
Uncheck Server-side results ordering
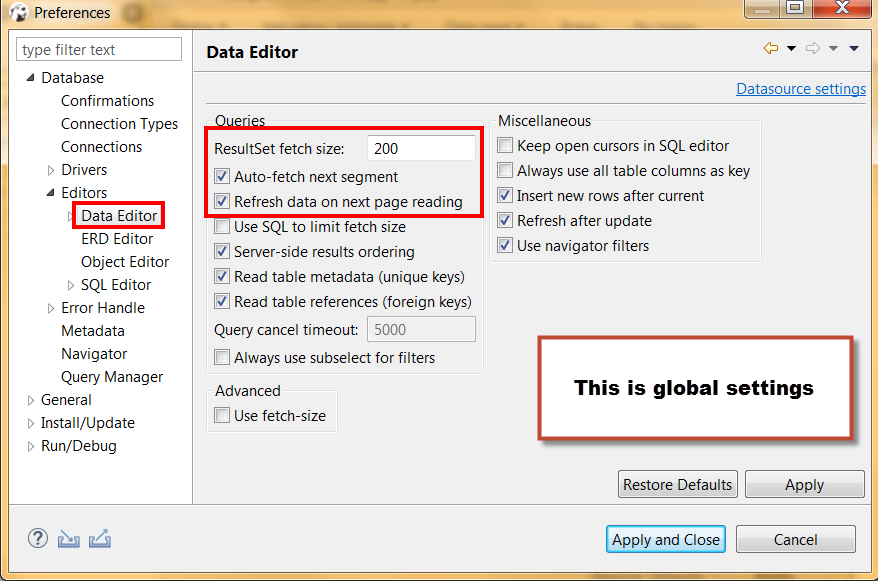tap(222, 250)
